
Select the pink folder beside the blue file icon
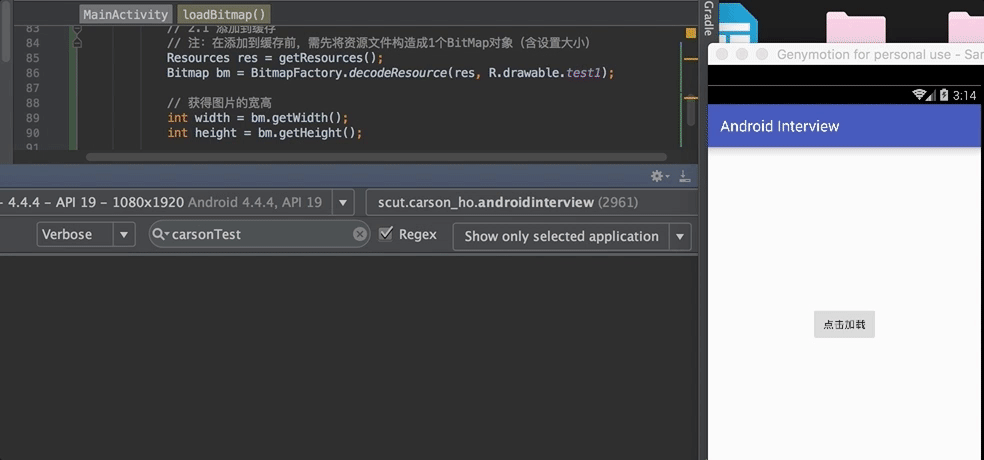(855, 28)
